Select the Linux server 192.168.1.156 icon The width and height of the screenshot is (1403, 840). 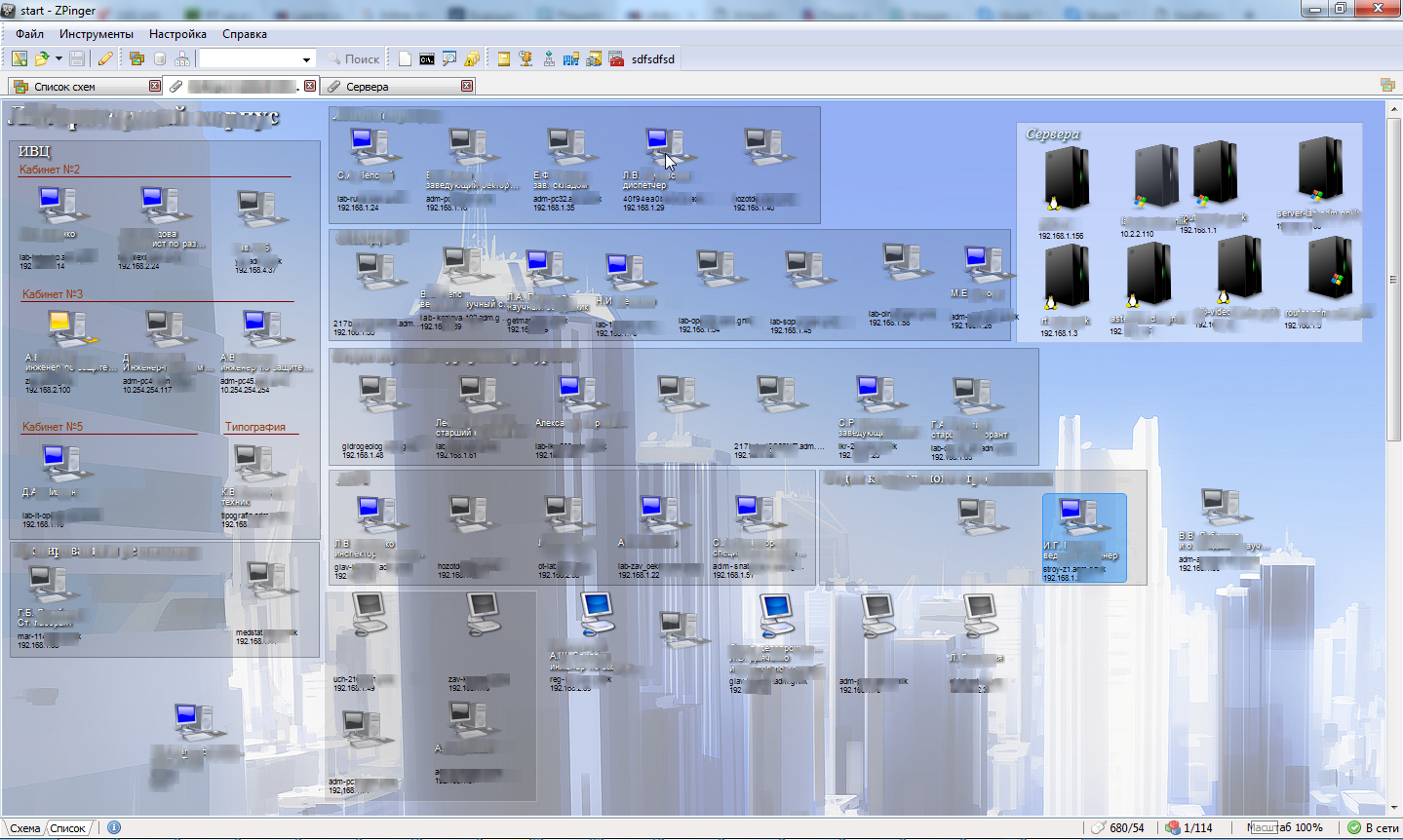pos(1065,180)
